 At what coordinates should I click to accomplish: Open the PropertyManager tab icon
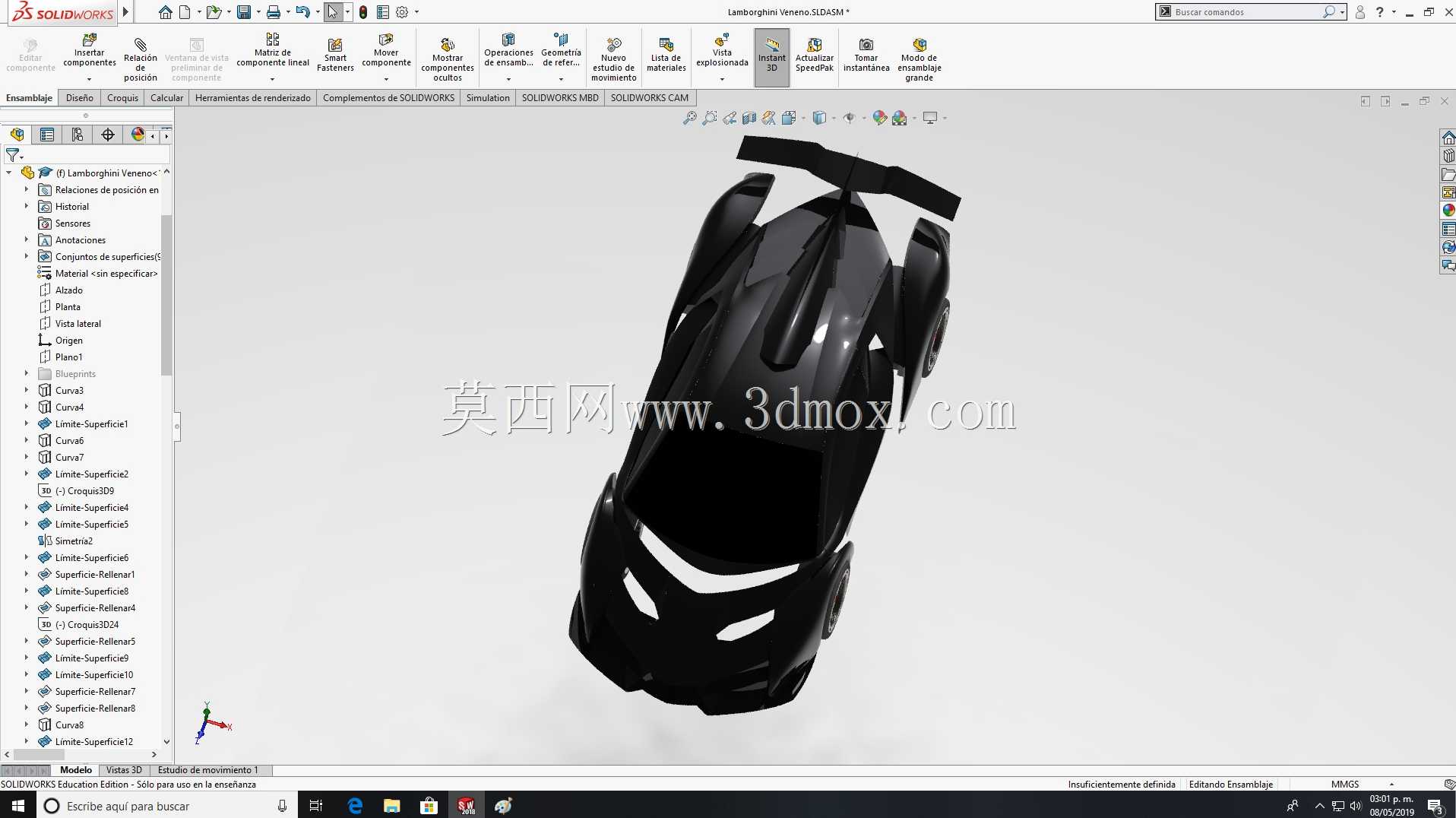pyautogui.click(x=47, y=135)
